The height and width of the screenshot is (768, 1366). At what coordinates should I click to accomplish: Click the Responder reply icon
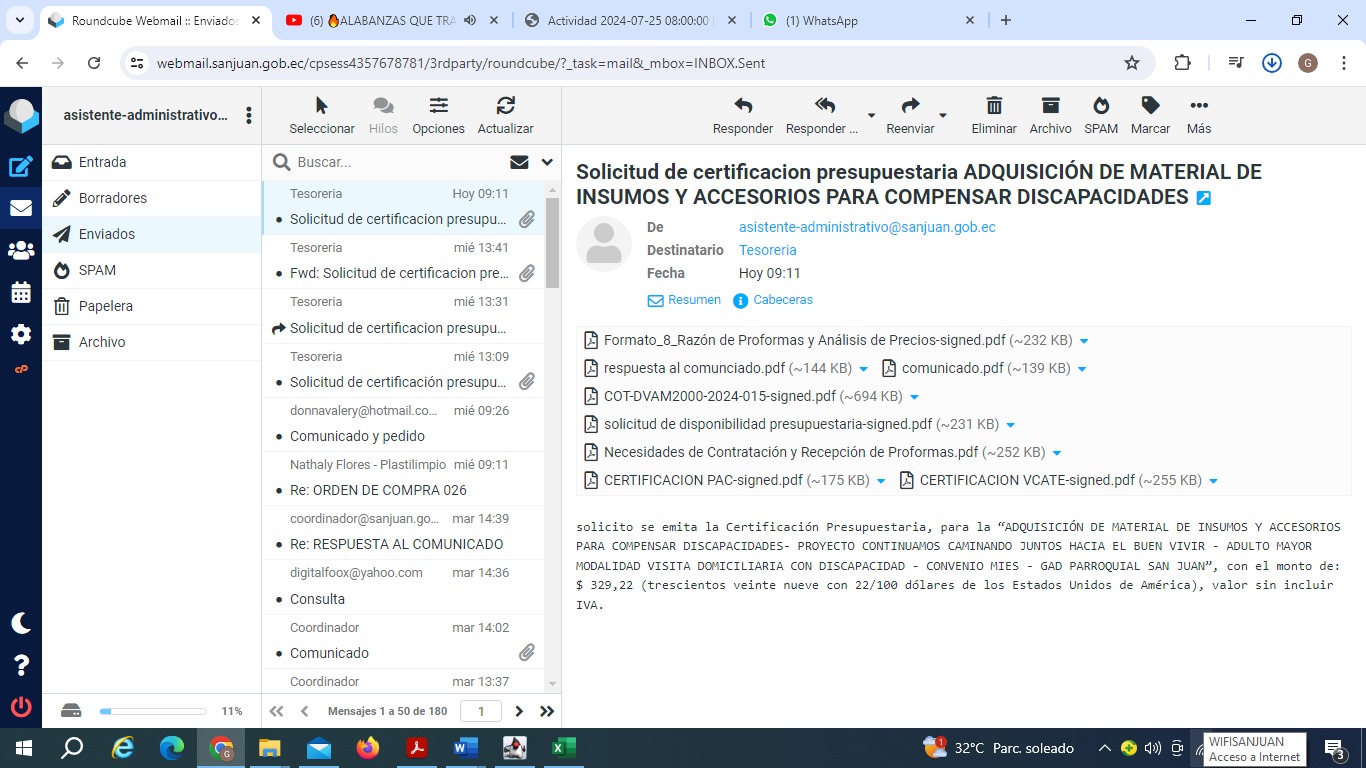(x=742, y=106)
